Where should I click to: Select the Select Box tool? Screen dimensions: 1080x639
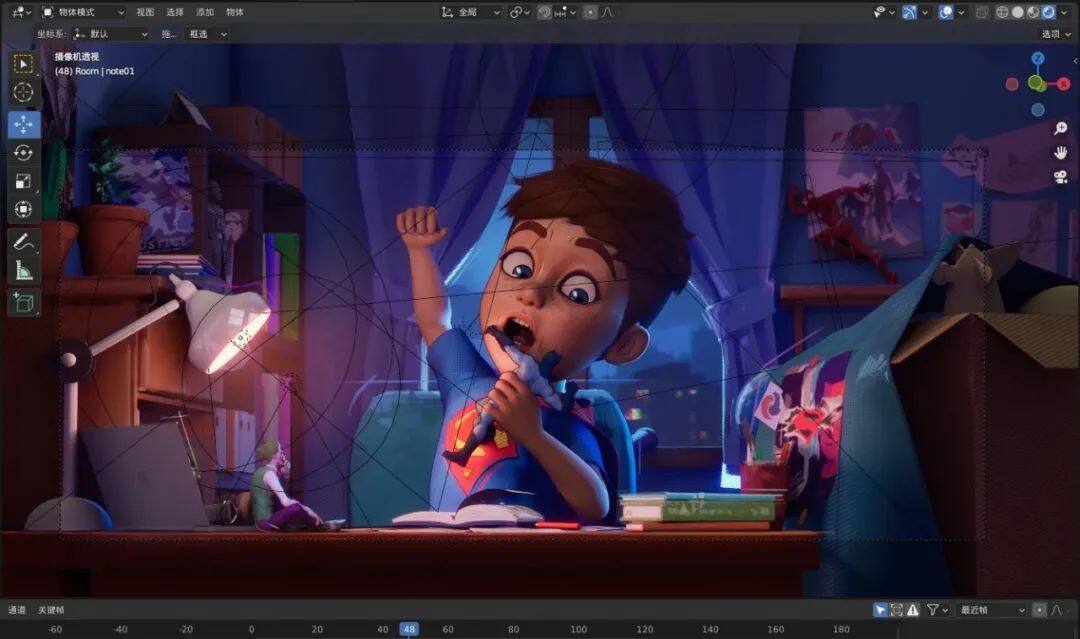(23, 64)
